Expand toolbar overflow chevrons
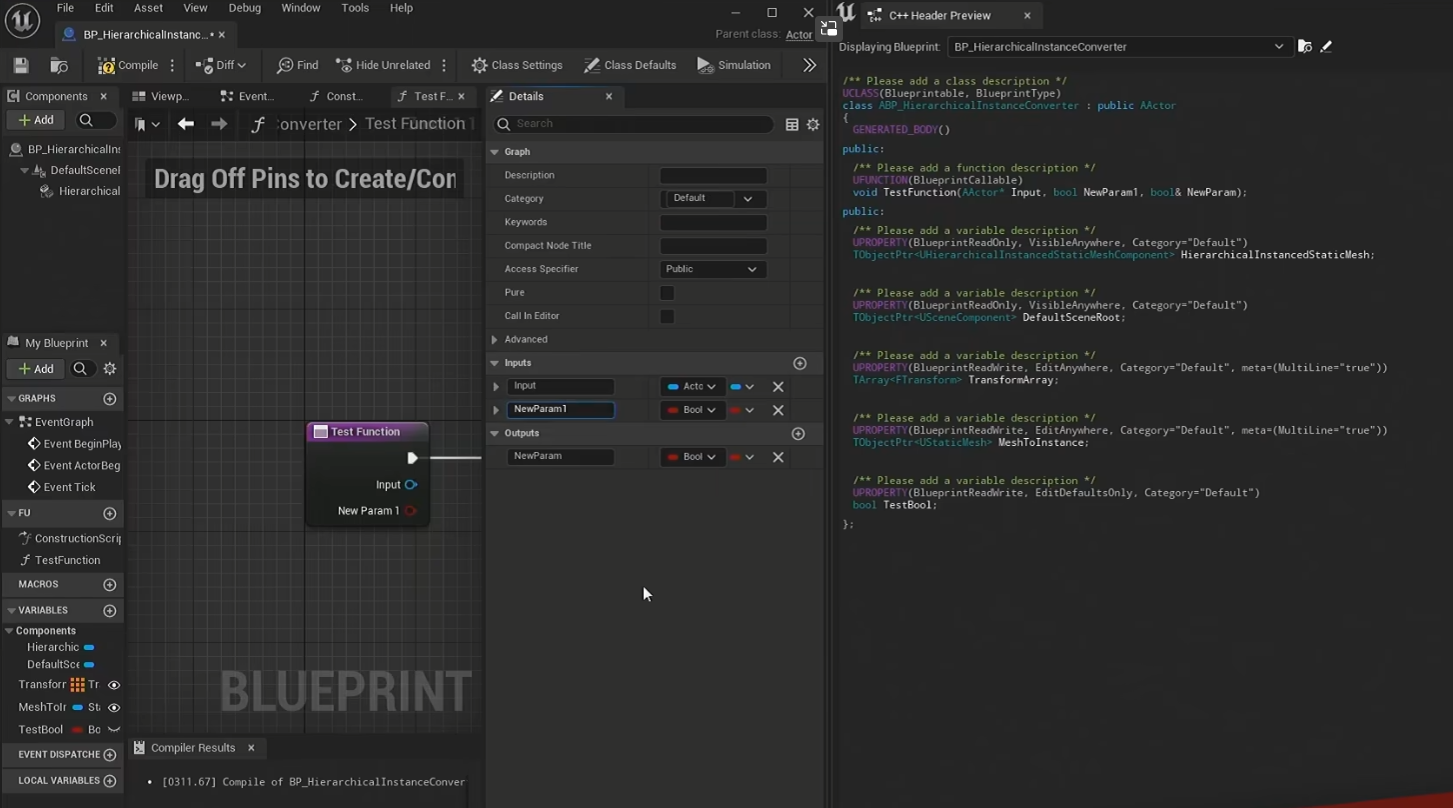This screenshot has width=1453, height=808. coord(809,65)
